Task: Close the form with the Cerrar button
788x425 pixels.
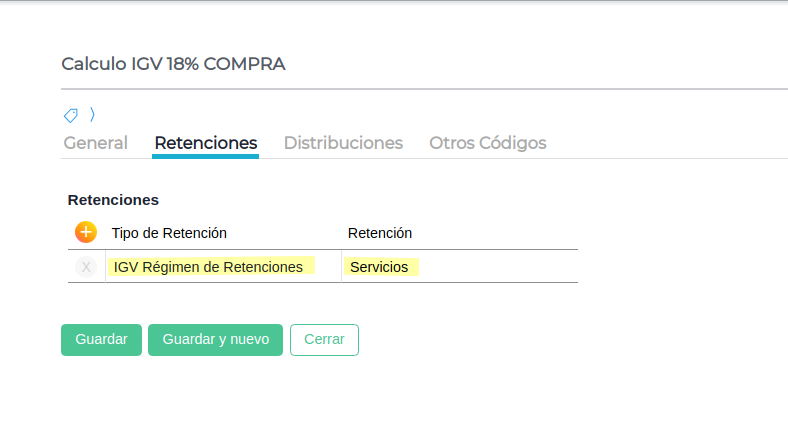Action: pyautogui.click(x=324, y=340)
